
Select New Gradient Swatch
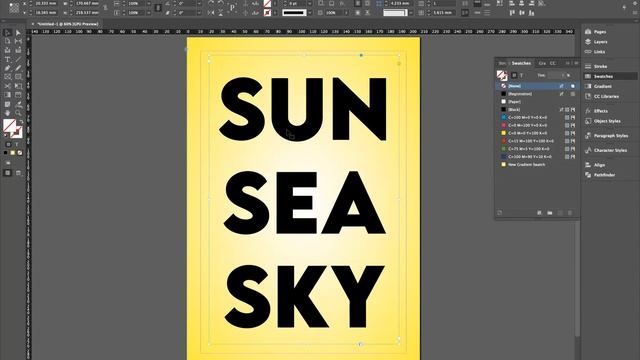click(537, 164)
